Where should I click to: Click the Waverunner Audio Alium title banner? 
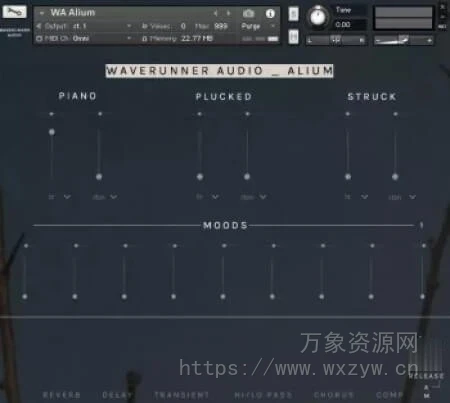[x=219, y=71]
